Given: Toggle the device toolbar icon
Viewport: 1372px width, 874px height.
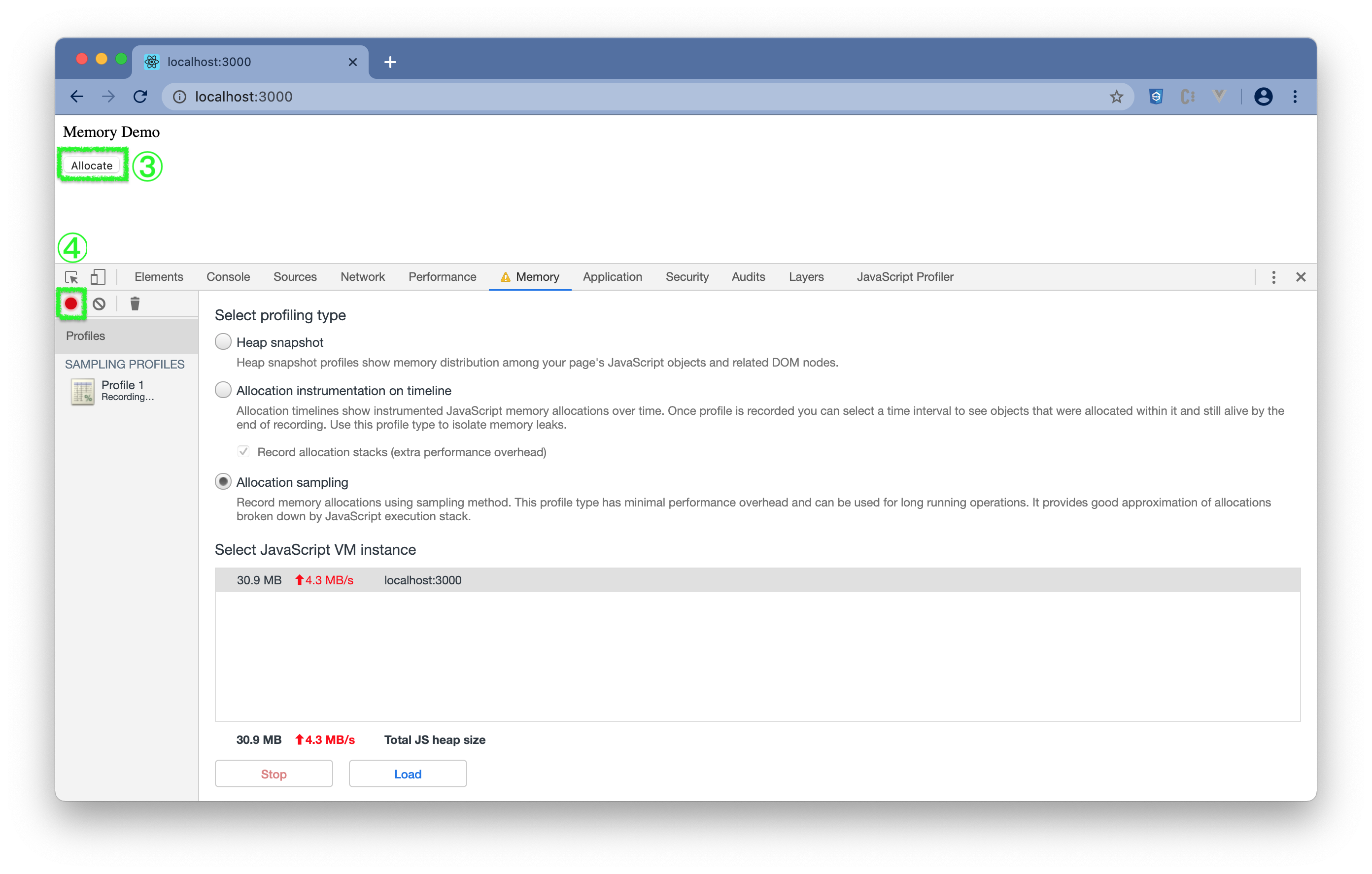Looking at the screenshot, I should [x=98, y=277].
